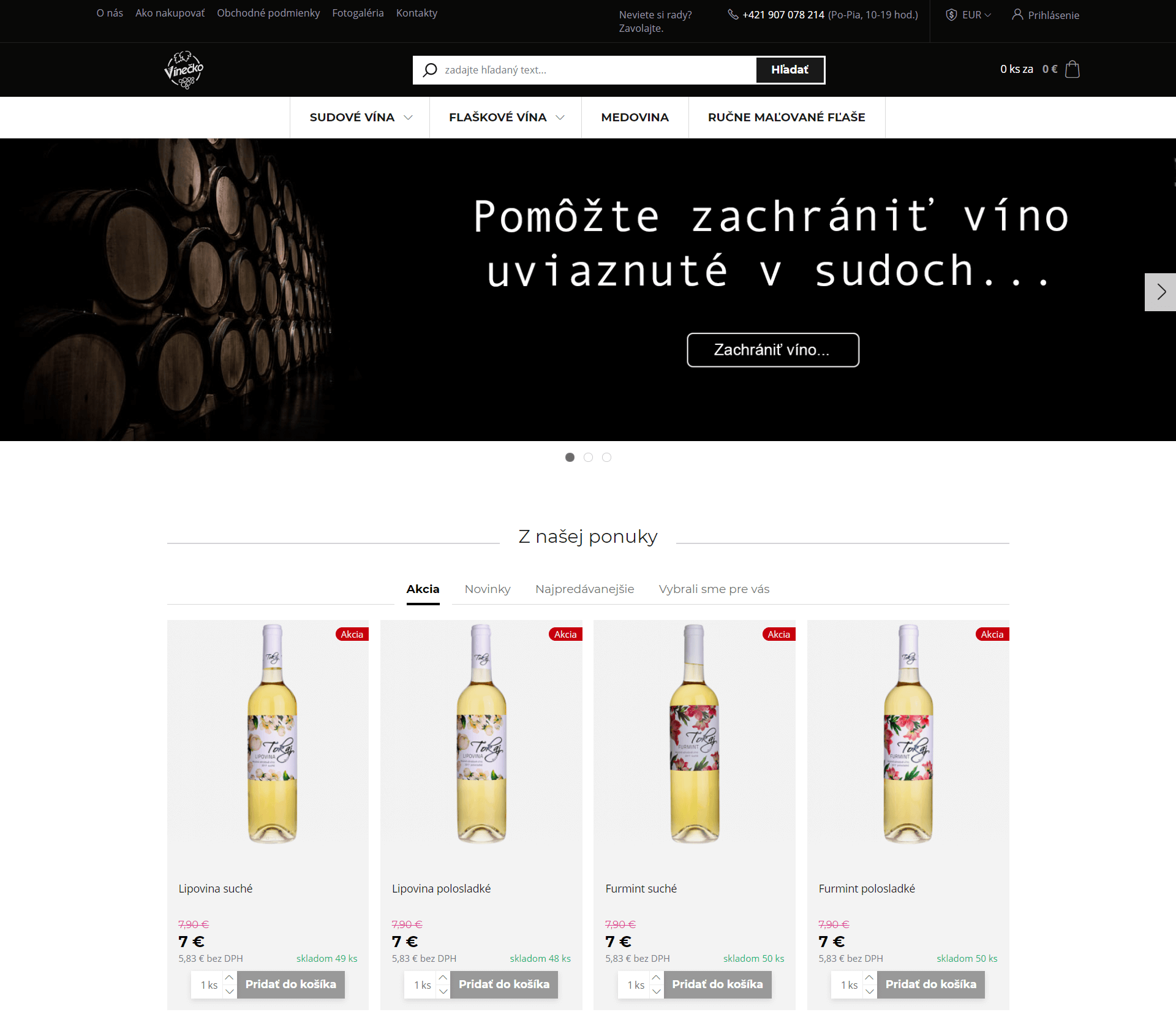
Task: Switch to the Novinky tab
Action: (488, 589)
